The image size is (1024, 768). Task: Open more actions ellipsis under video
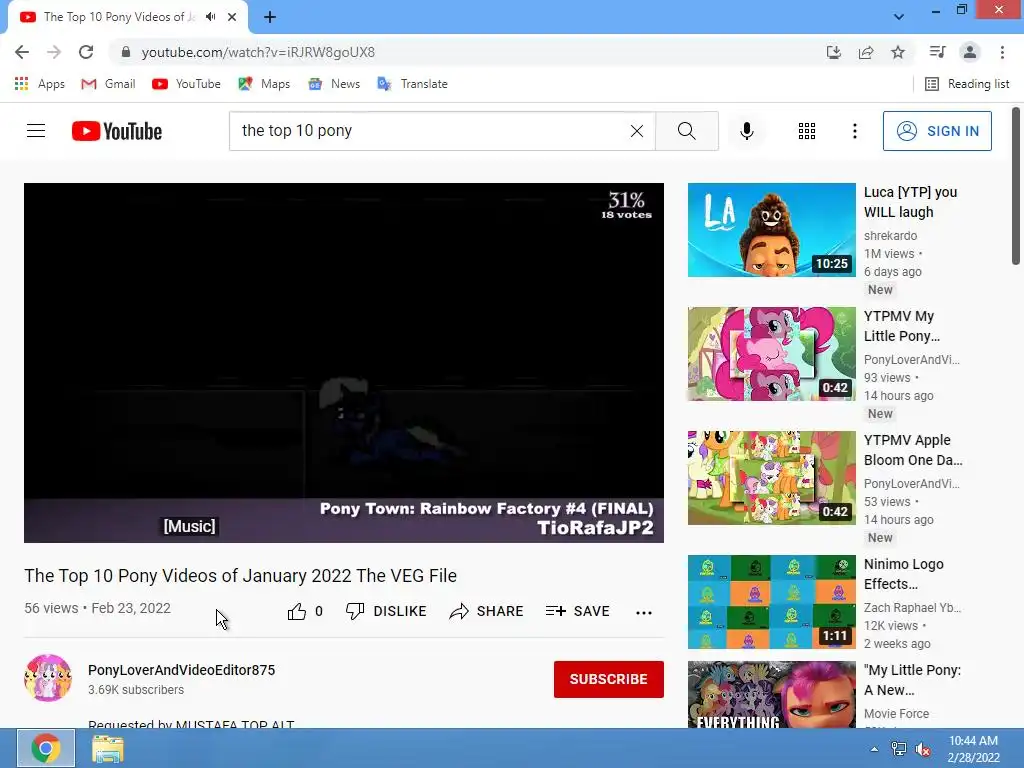tap(644, 612)
